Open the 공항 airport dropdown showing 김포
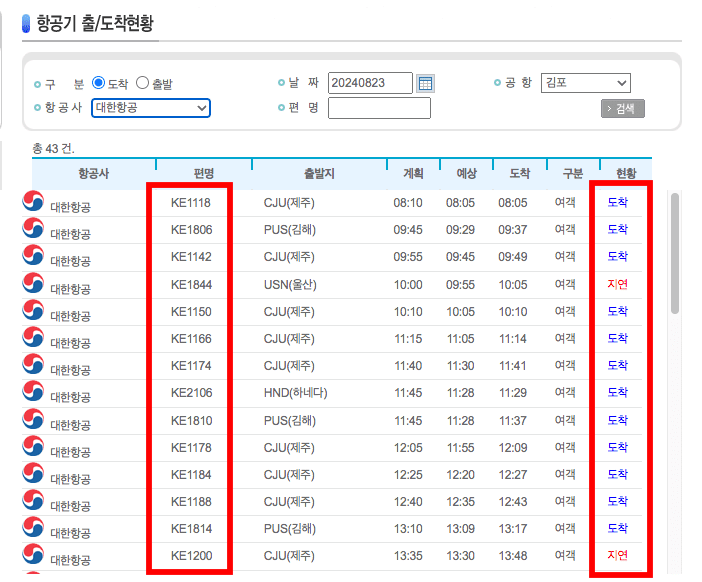 586,83
